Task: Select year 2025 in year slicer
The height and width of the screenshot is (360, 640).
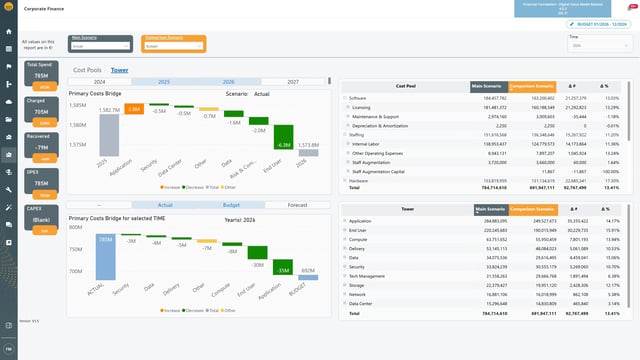Action: click(164, 82)
